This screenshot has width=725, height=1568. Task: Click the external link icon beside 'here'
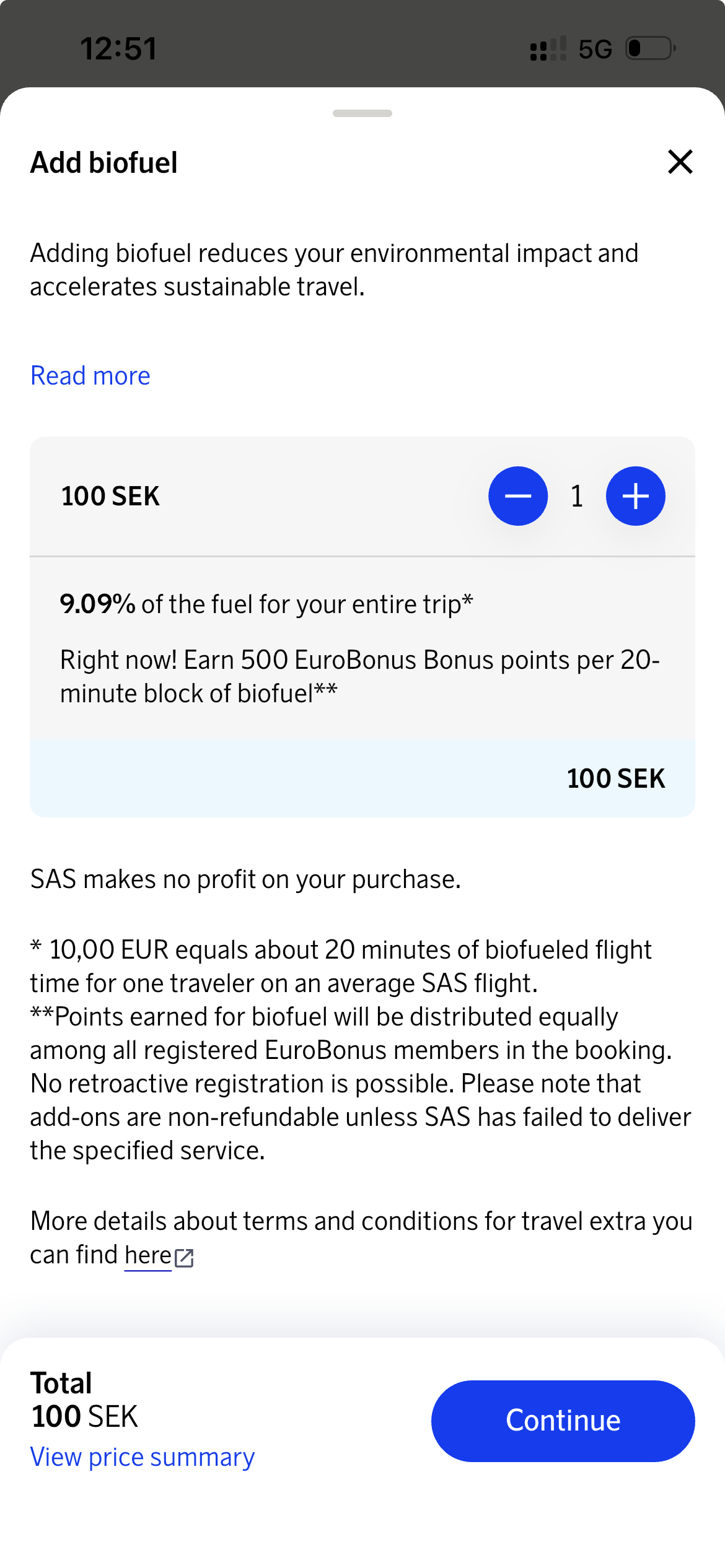tap(184, 1258)
